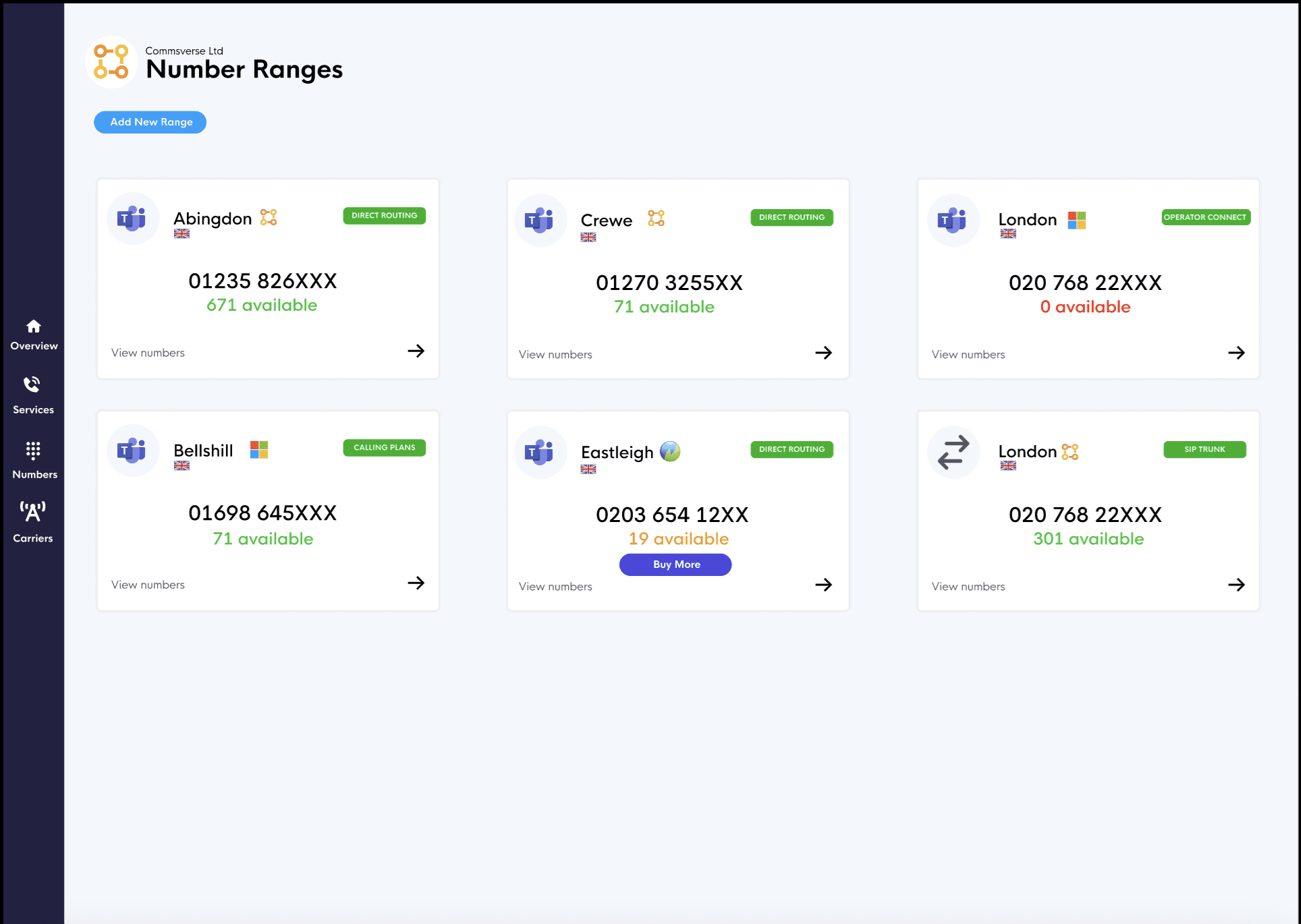Click the DIRECT ROUTING badge on Crewe

(791, 217)
